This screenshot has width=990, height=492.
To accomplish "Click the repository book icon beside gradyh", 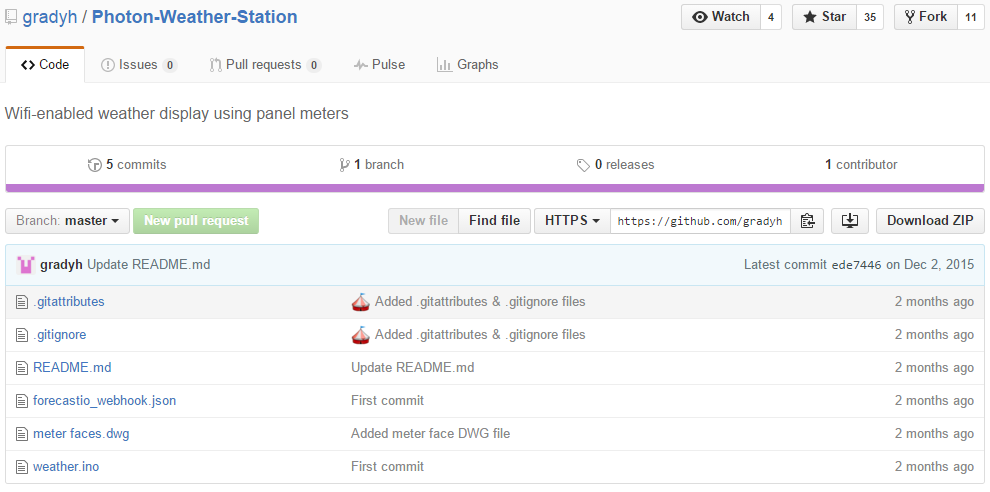I will pos(11,17).
